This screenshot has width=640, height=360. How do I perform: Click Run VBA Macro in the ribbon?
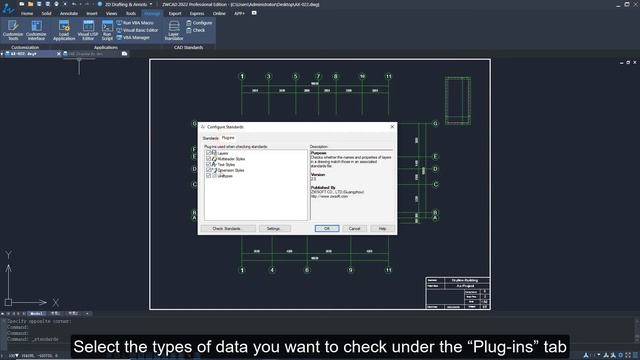[x=135, y=23]
